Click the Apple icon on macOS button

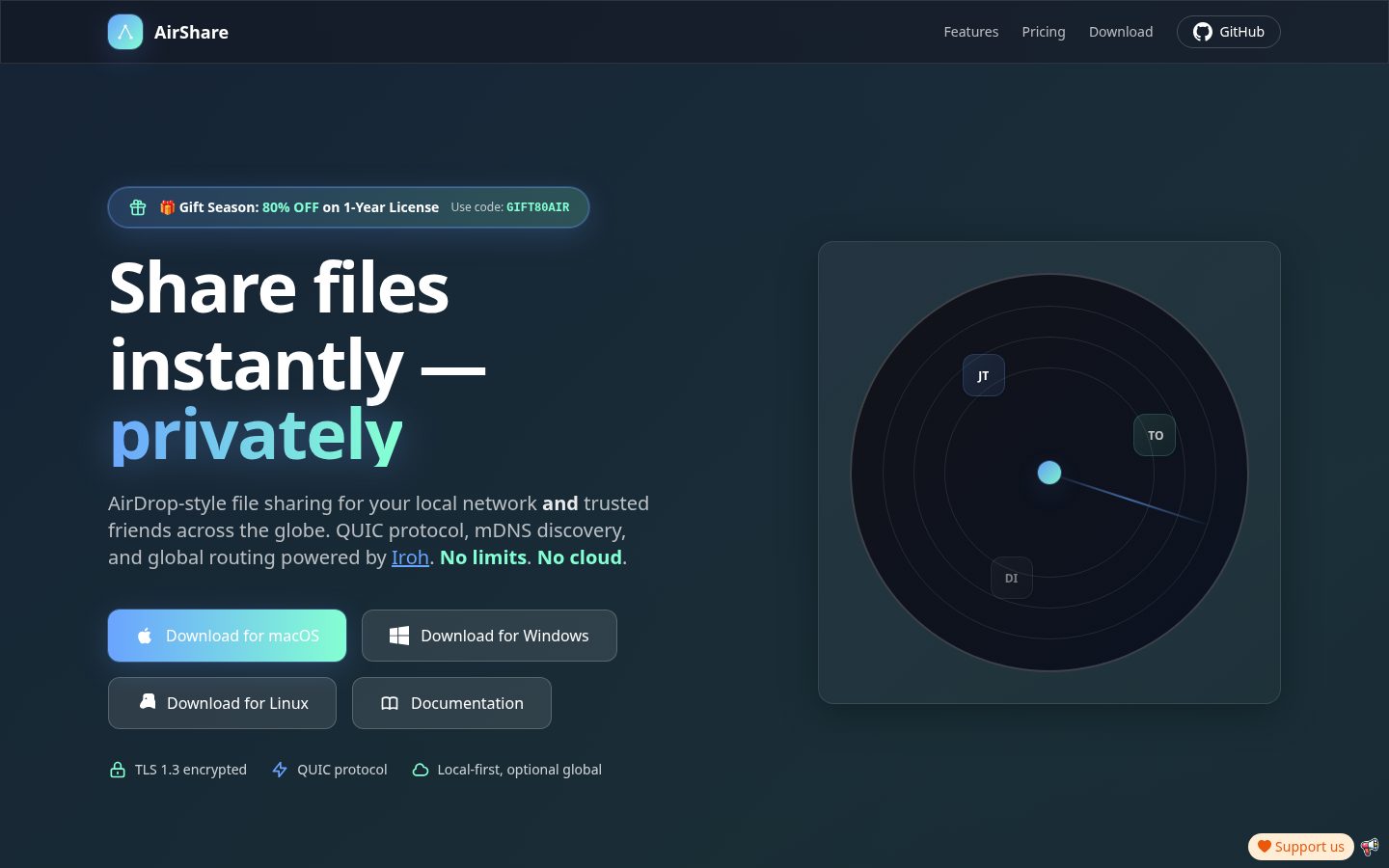(x=145, y=636)
